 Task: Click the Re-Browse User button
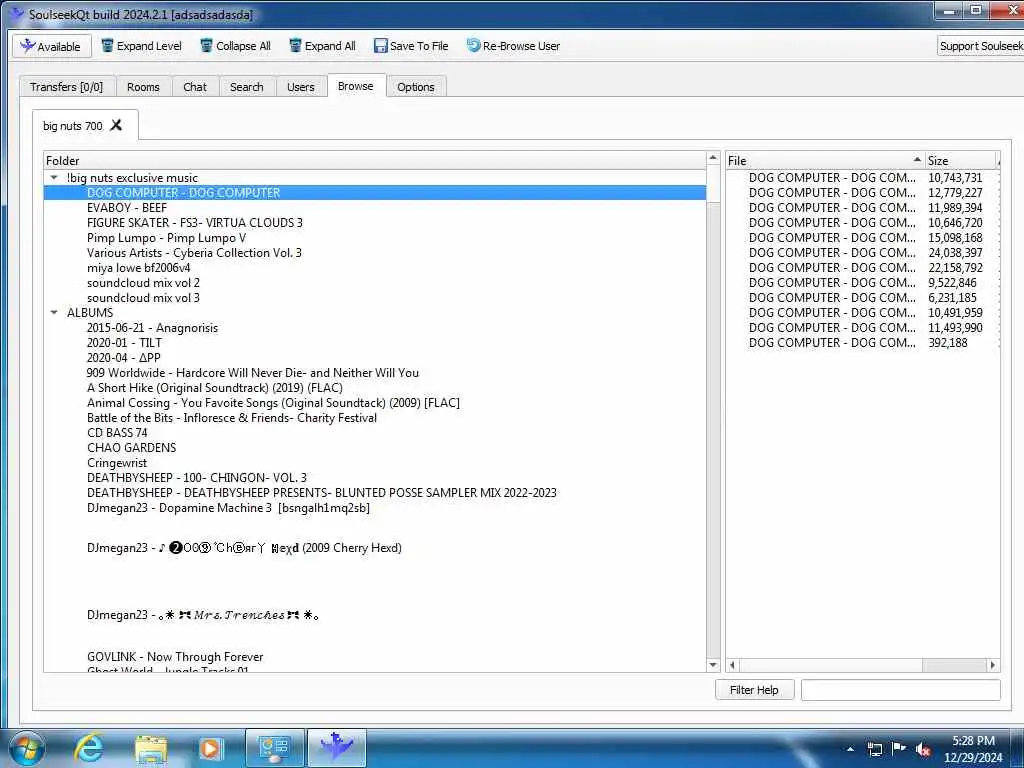(x=513, y=46)
